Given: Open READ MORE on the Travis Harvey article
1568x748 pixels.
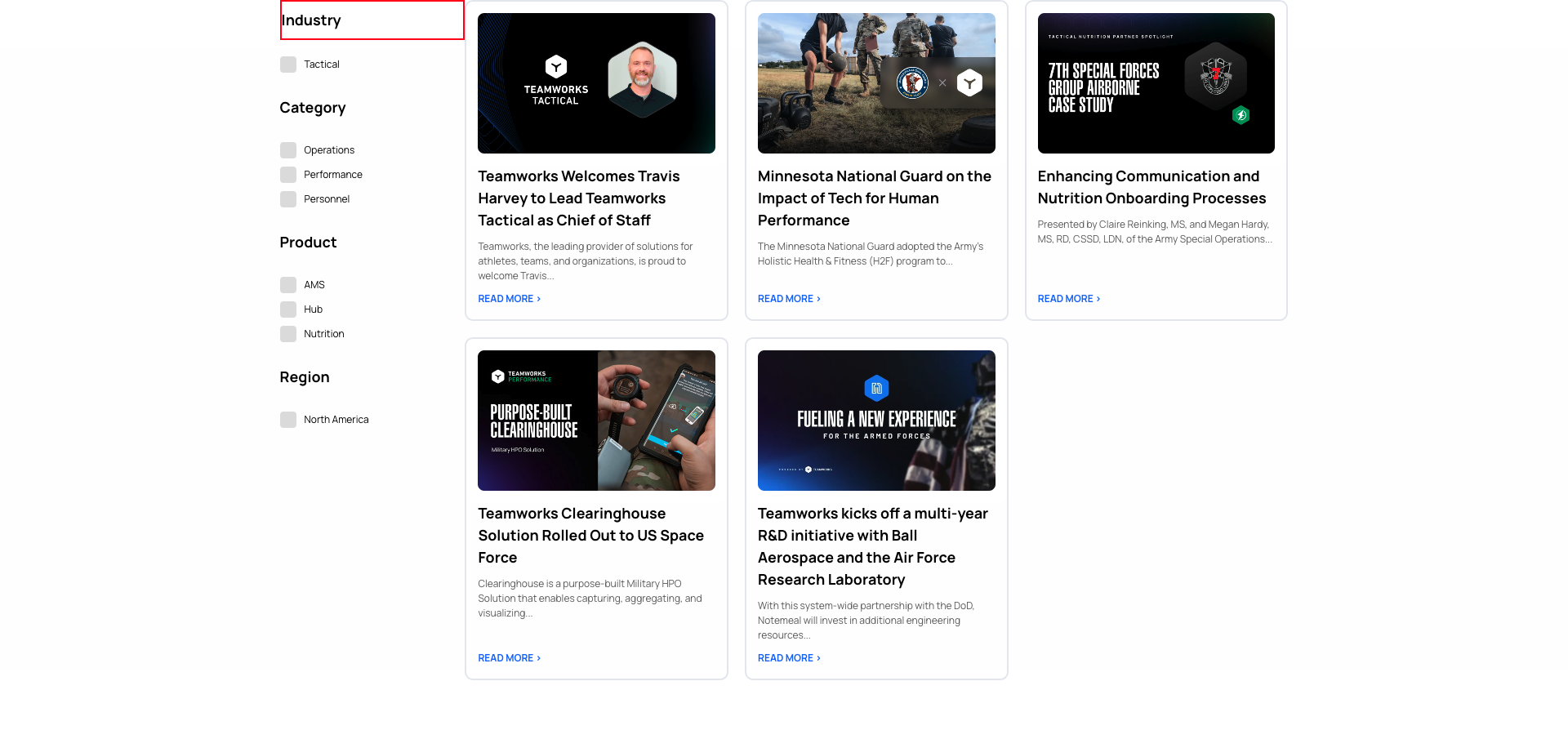Looking at the screenshot, I should 508,298.
